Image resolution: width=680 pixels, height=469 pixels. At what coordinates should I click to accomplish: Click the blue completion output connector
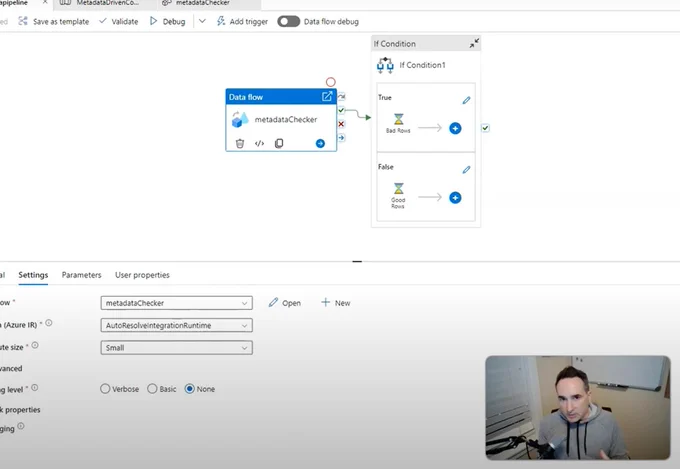click(341, 138)
